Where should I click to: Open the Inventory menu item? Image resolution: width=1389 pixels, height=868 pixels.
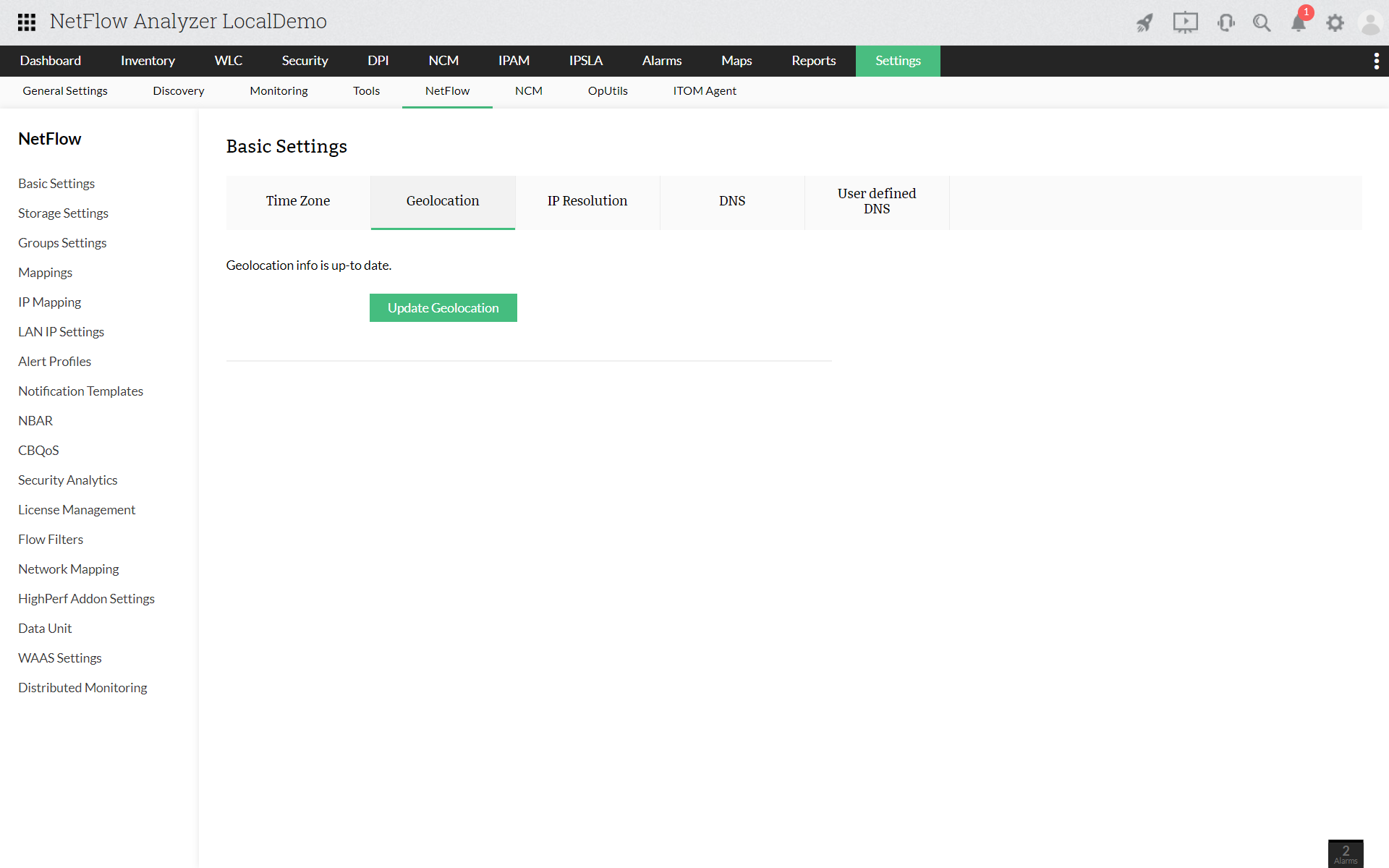click(148, 61)
